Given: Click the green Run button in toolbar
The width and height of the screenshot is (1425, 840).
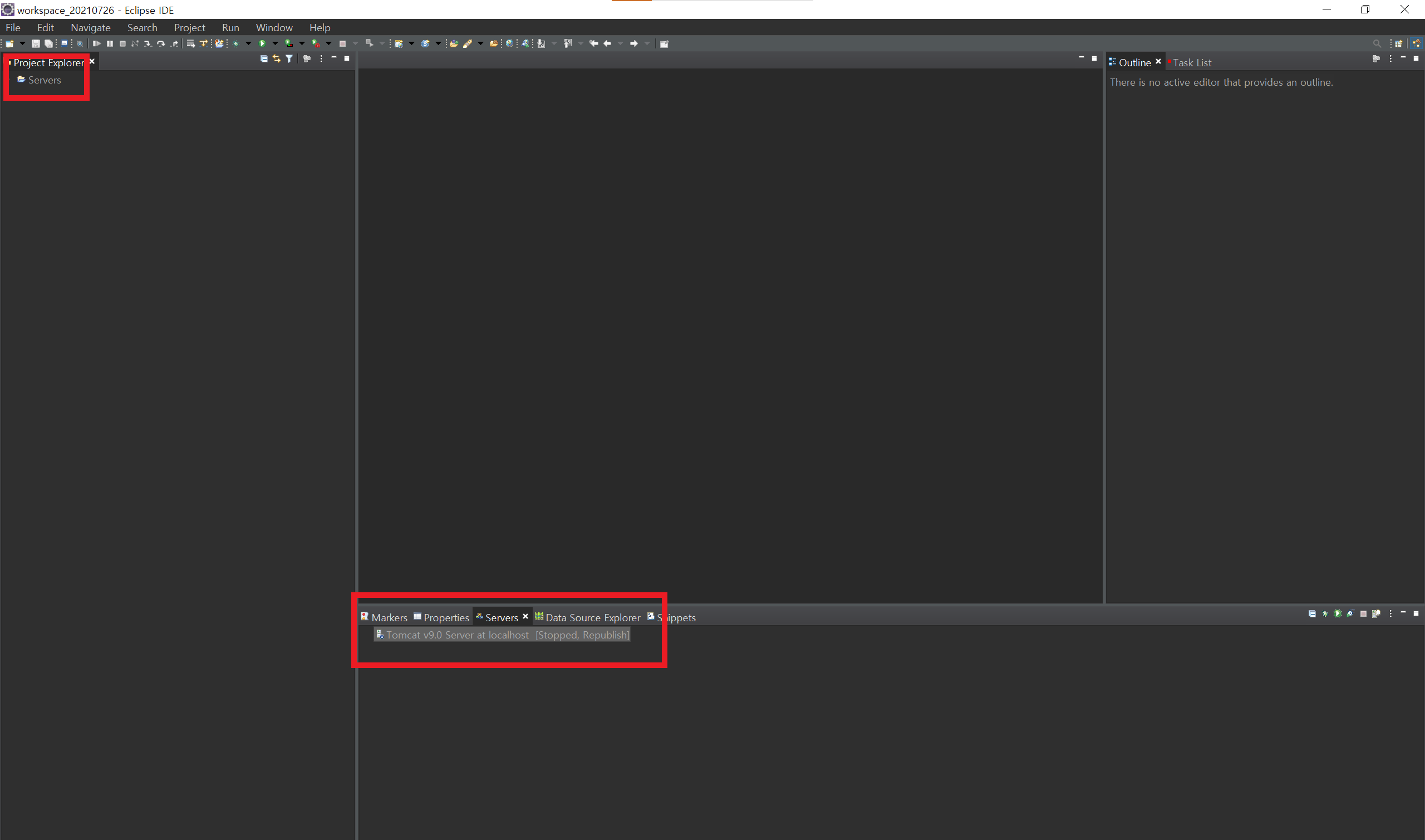Looking at the screenshot, I should [x=262, y=43].
